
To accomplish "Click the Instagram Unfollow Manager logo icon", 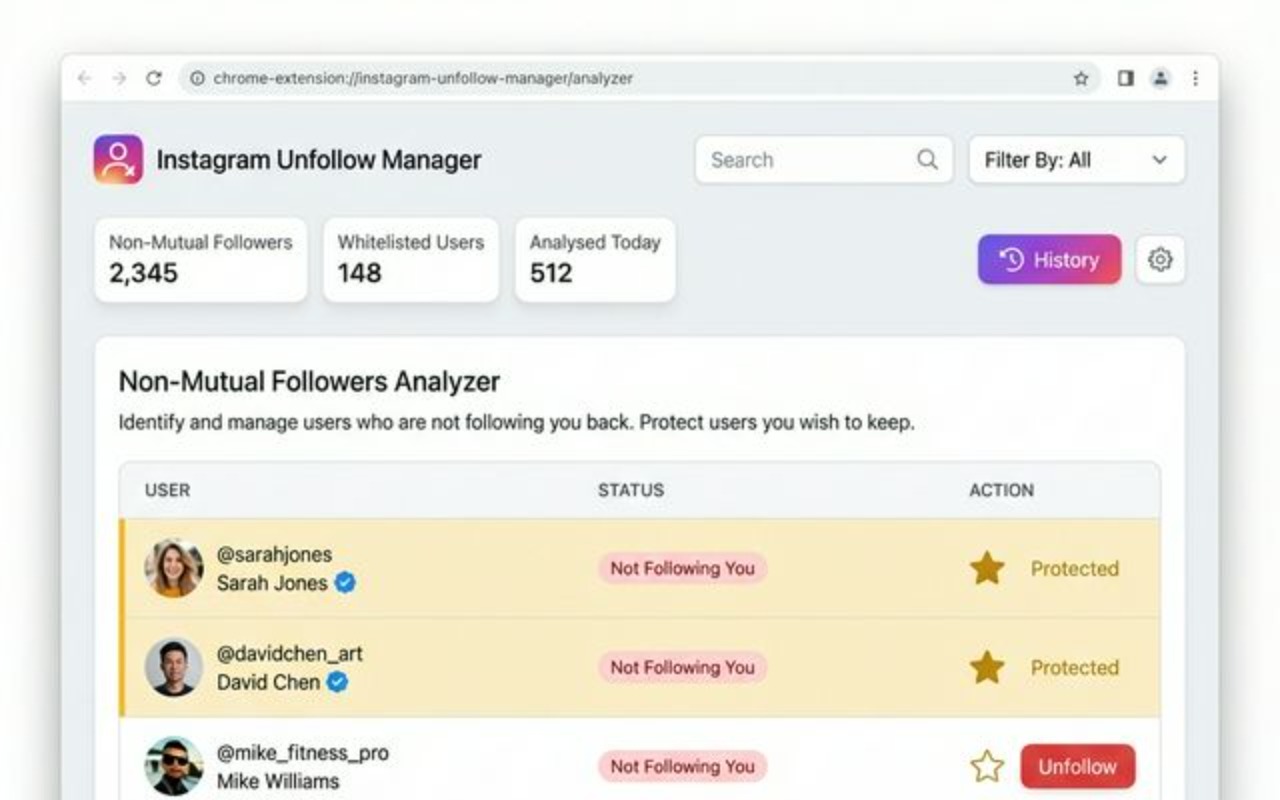I will (119, 159).
